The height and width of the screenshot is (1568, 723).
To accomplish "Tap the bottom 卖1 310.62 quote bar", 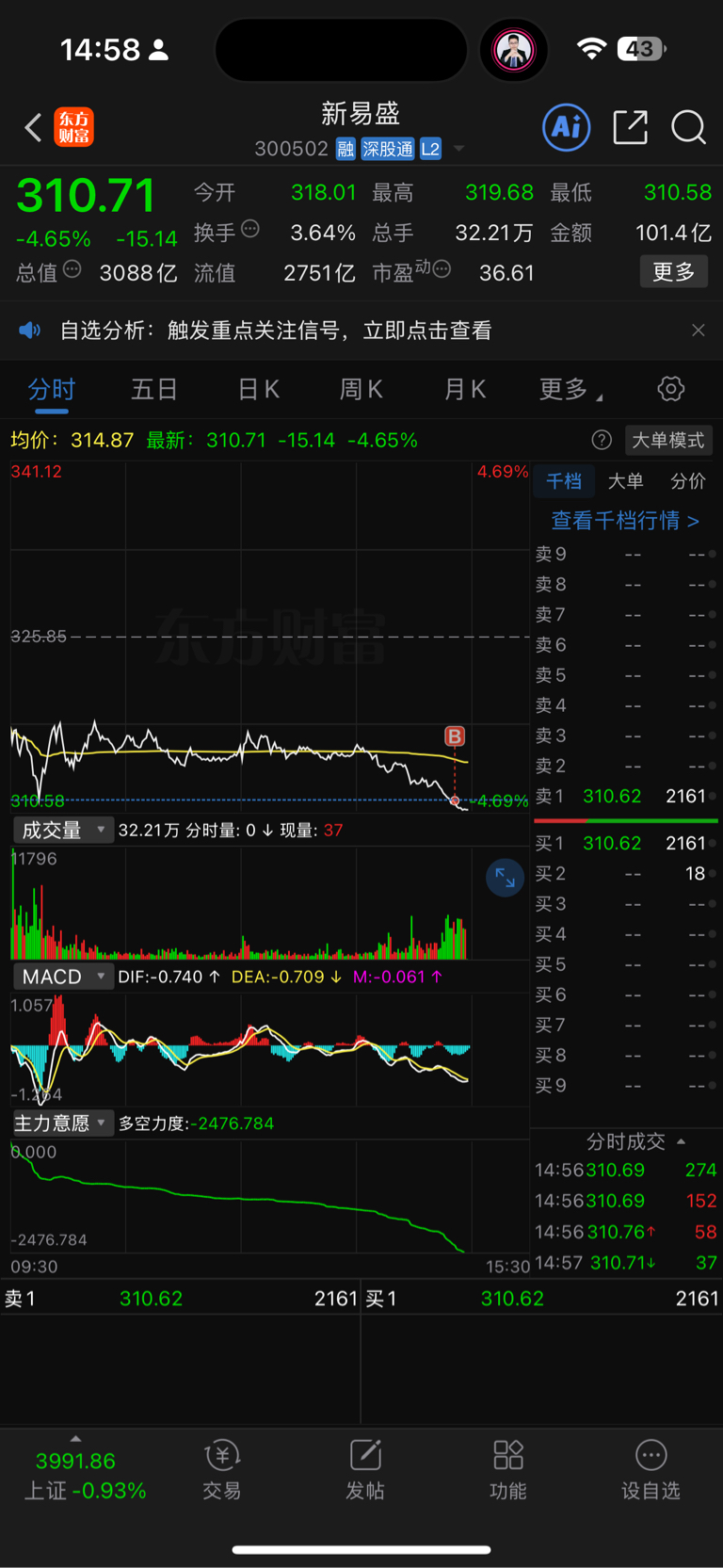I will 180,1298.
